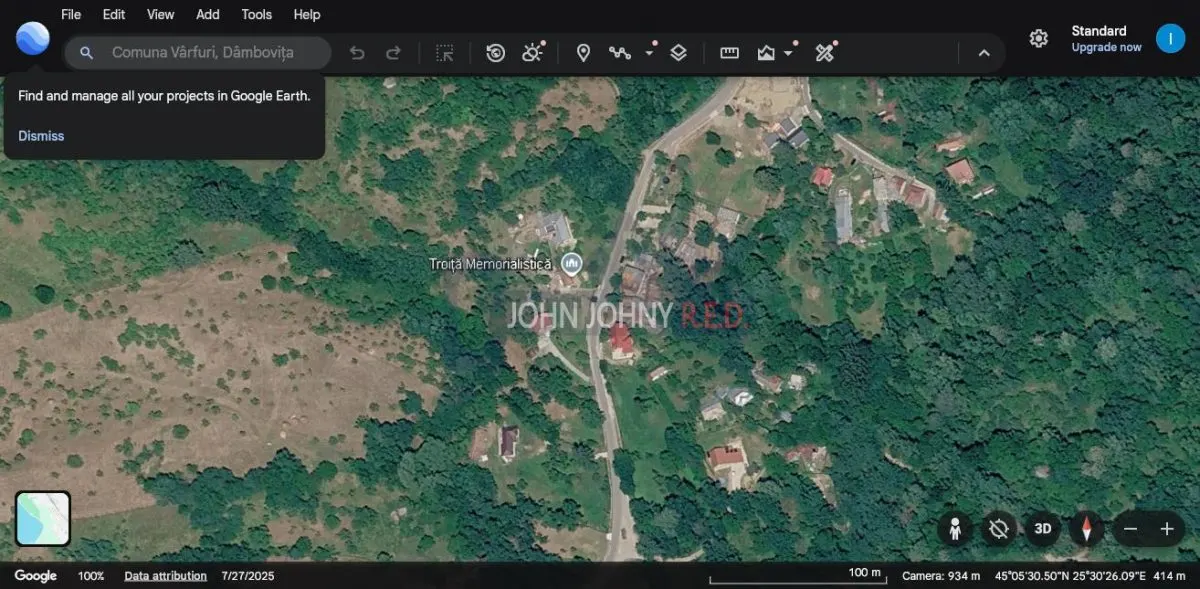Toggle the 3D view button
The height and width of the screenshot is (589, 1200).
(1042, 529)
